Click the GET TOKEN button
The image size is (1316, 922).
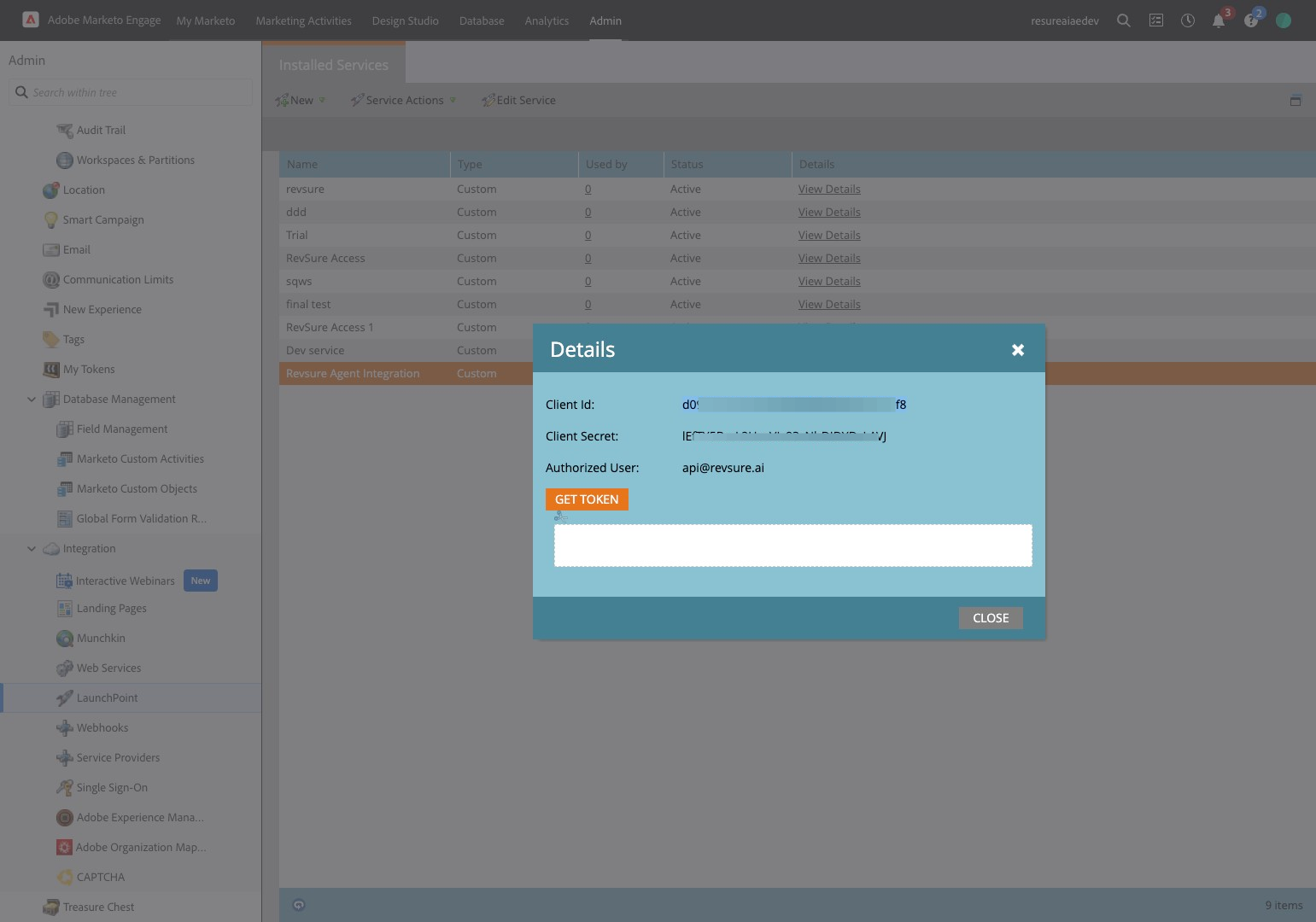(x=587, y=499)
